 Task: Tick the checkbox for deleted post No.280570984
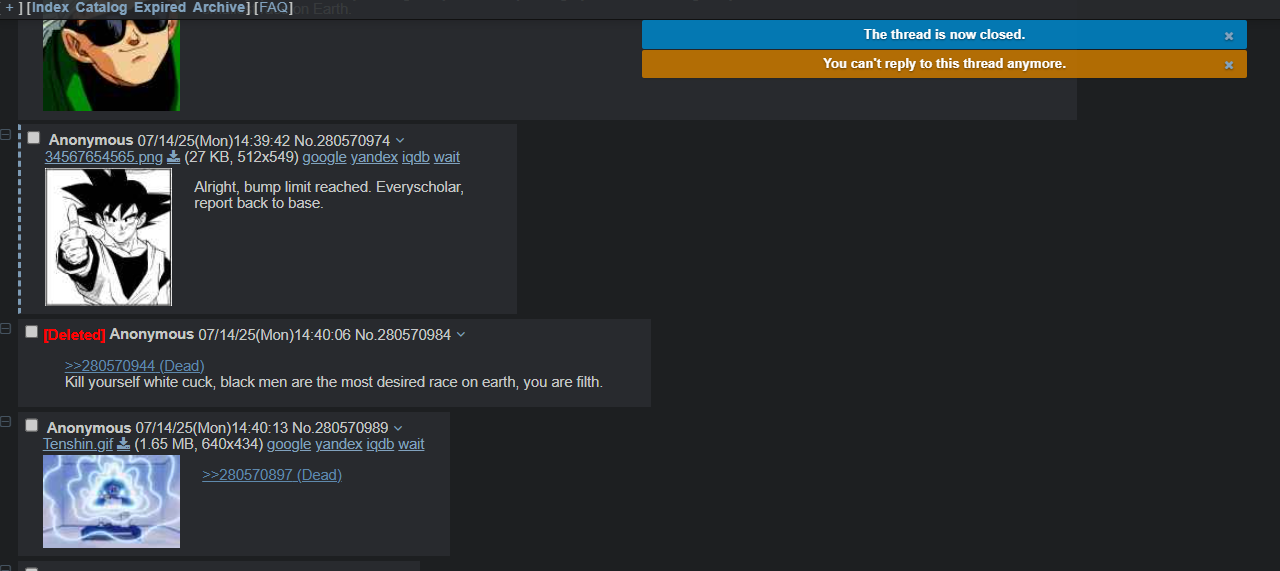click(32, 332)
